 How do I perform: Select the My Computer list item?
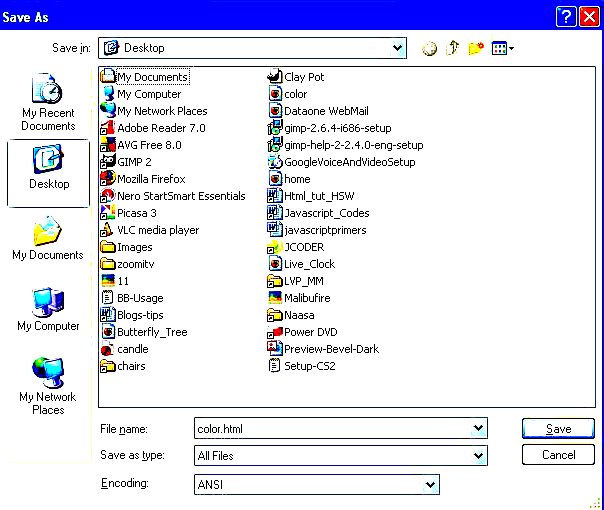tap(141, 94)
